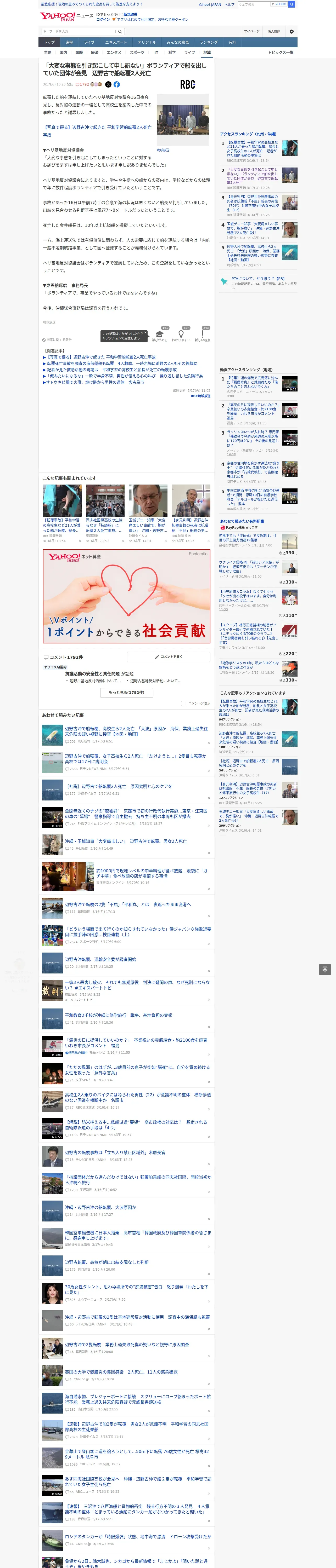Play the 1:03 ranked video thumbnail
The height and width of the screenshot is (1568, 336).
pos(290,411)
